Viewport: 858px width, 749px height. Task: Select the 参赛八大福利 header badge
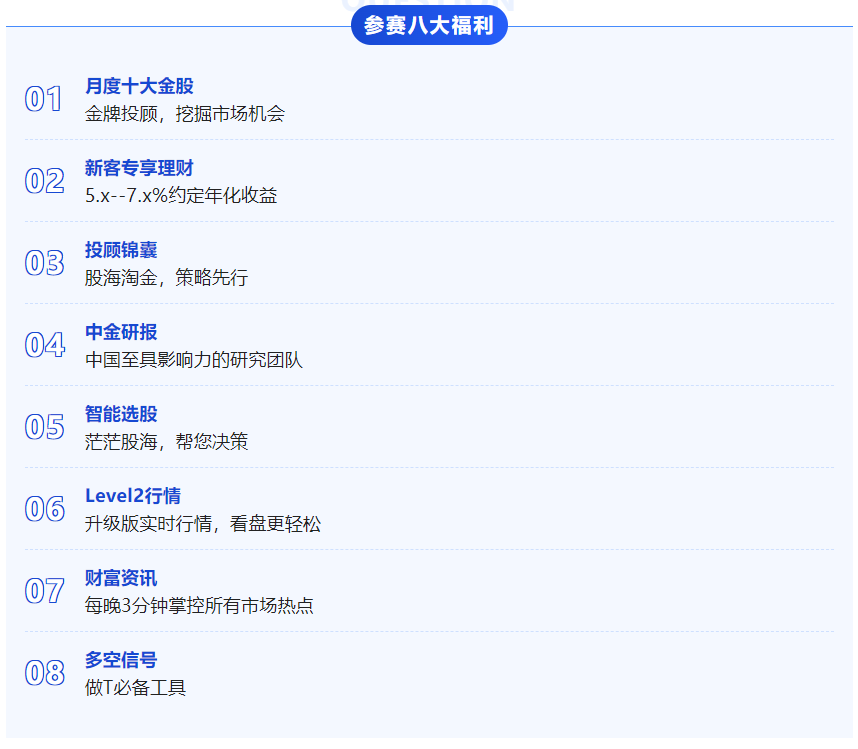pyautogui.click(x=429, y=25)
